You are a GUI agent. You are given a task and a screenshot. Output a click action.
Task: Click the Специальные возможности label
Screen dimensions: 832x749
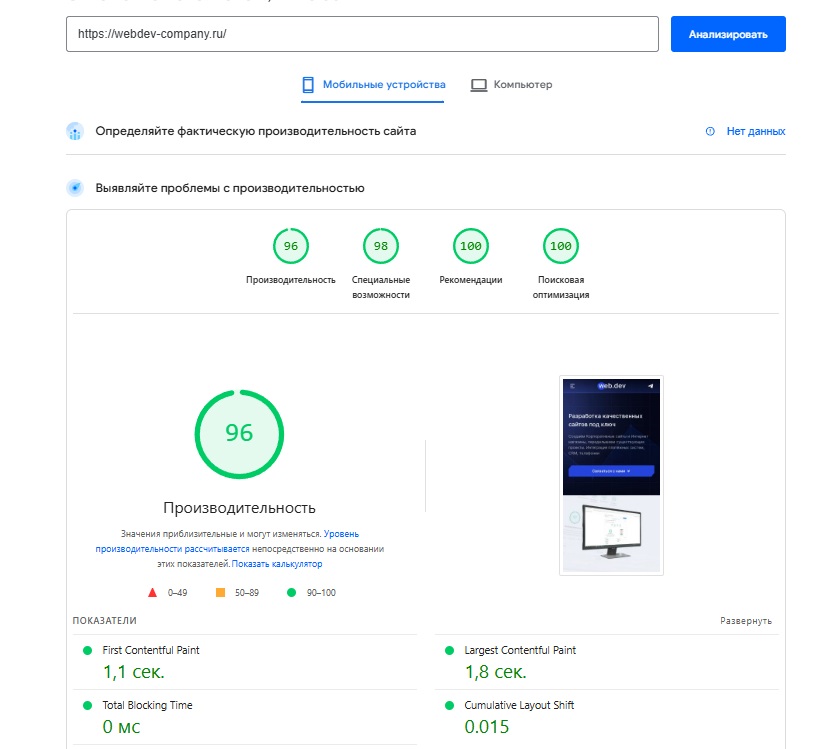point(381,287)
